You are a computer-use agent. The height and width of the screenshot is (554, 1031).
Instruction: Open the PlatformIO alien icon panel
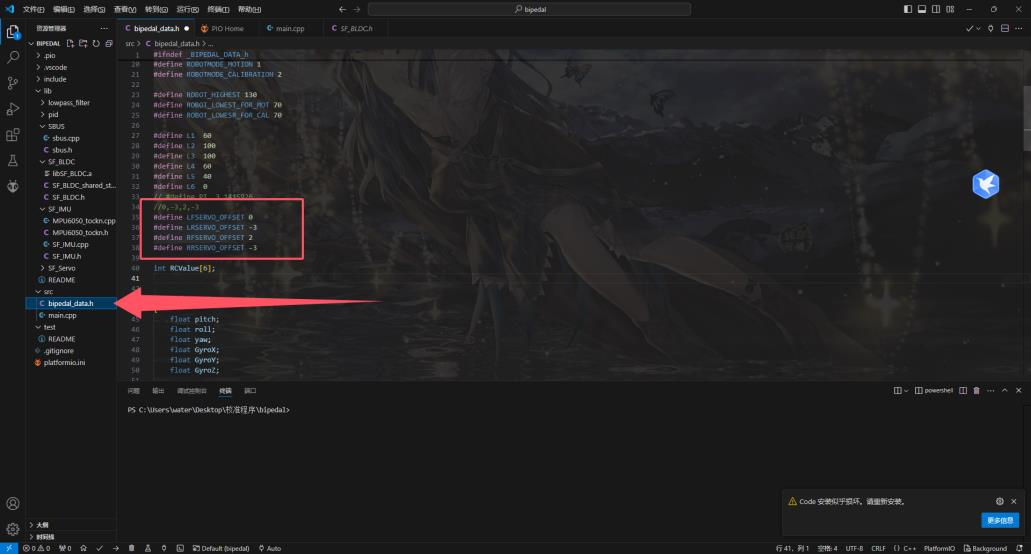(13, 186)
